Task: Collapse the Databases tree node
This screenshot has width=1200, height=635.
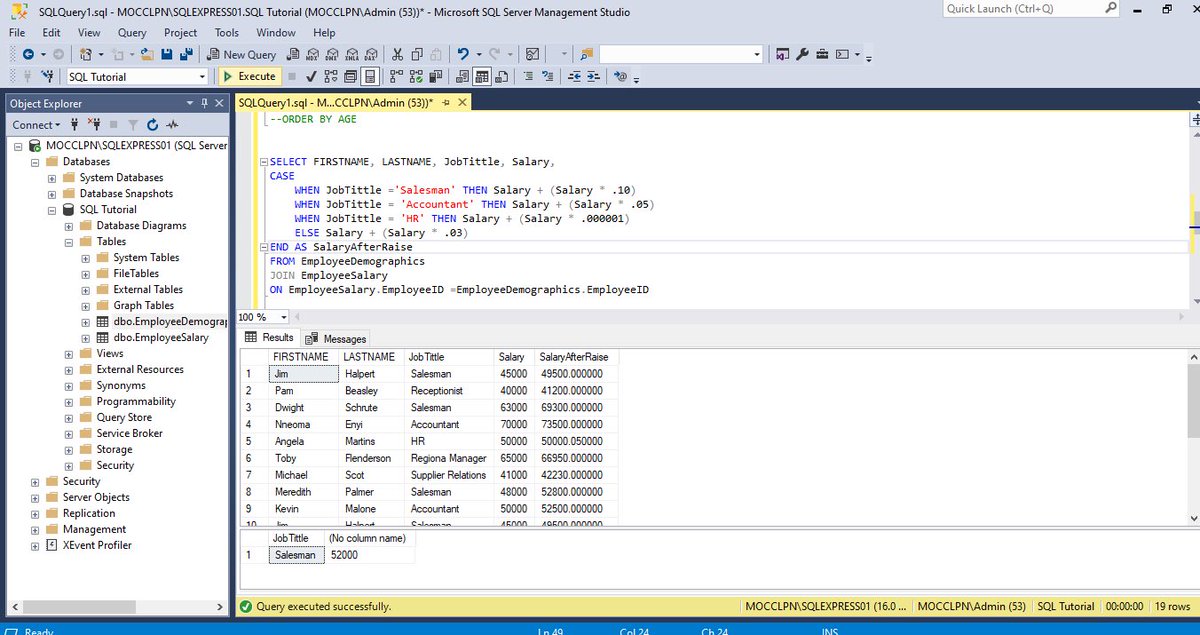Action: (36, 161)
